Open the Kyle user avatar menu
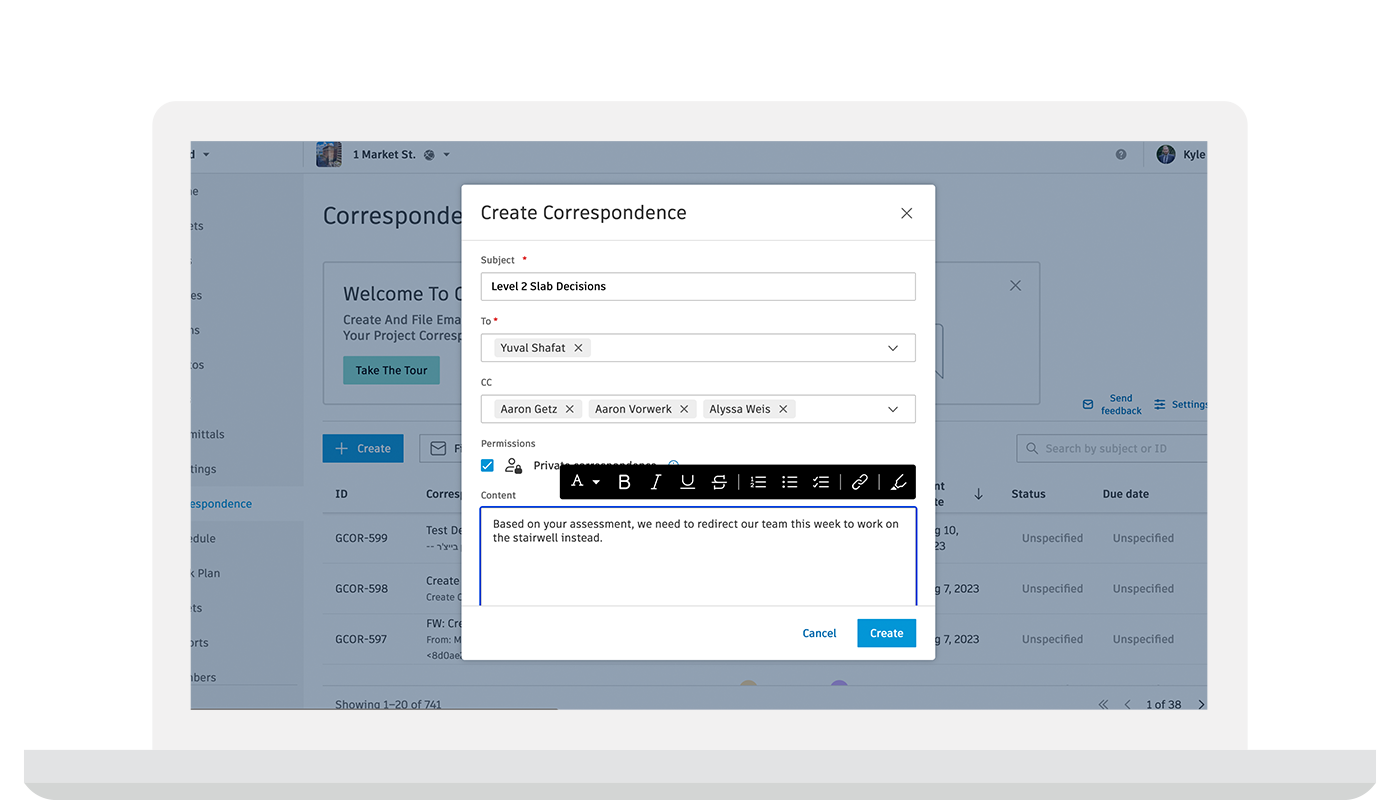 click(1165, 154)
